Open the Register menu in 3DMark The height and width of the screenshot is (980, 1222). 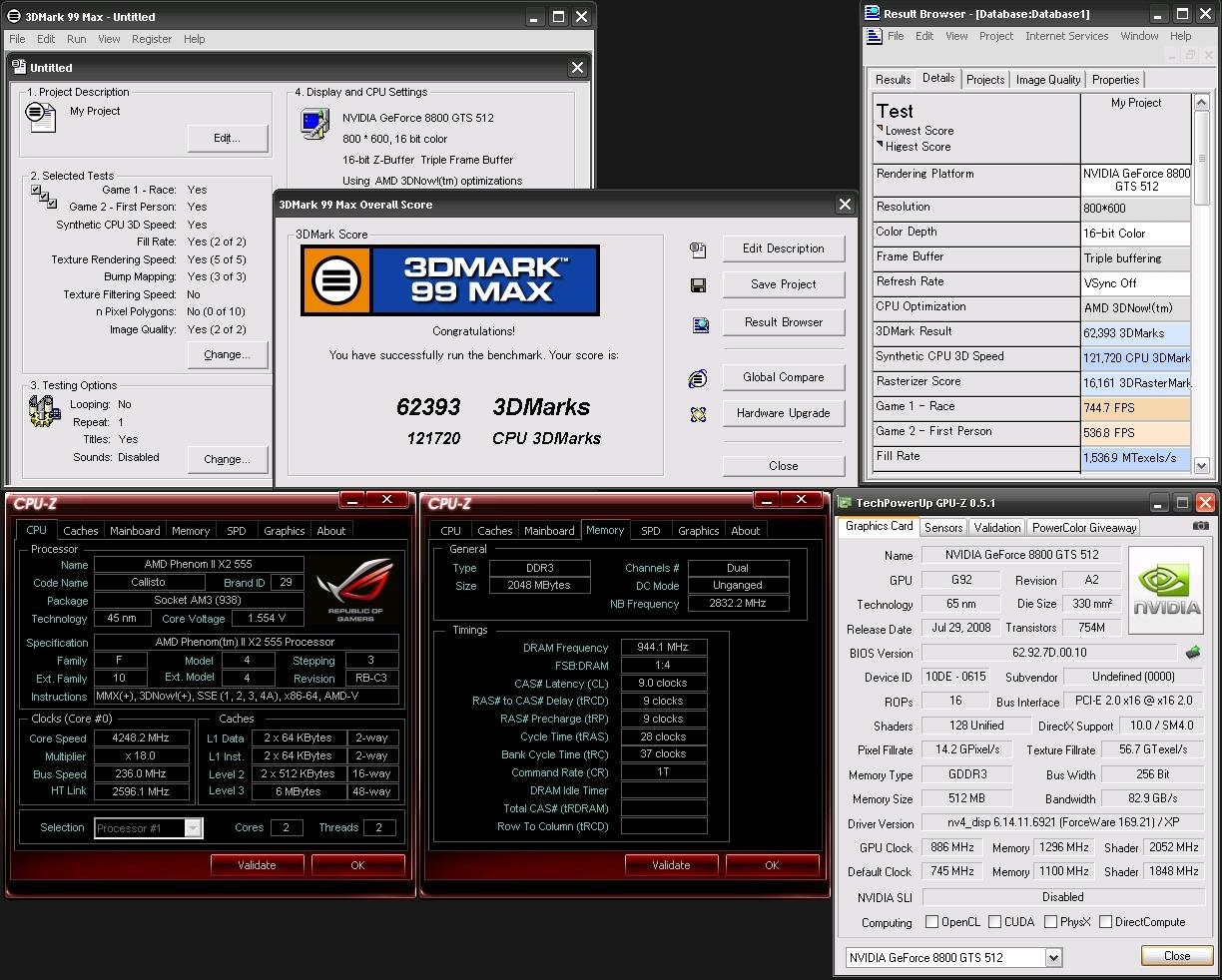(152, 39)
